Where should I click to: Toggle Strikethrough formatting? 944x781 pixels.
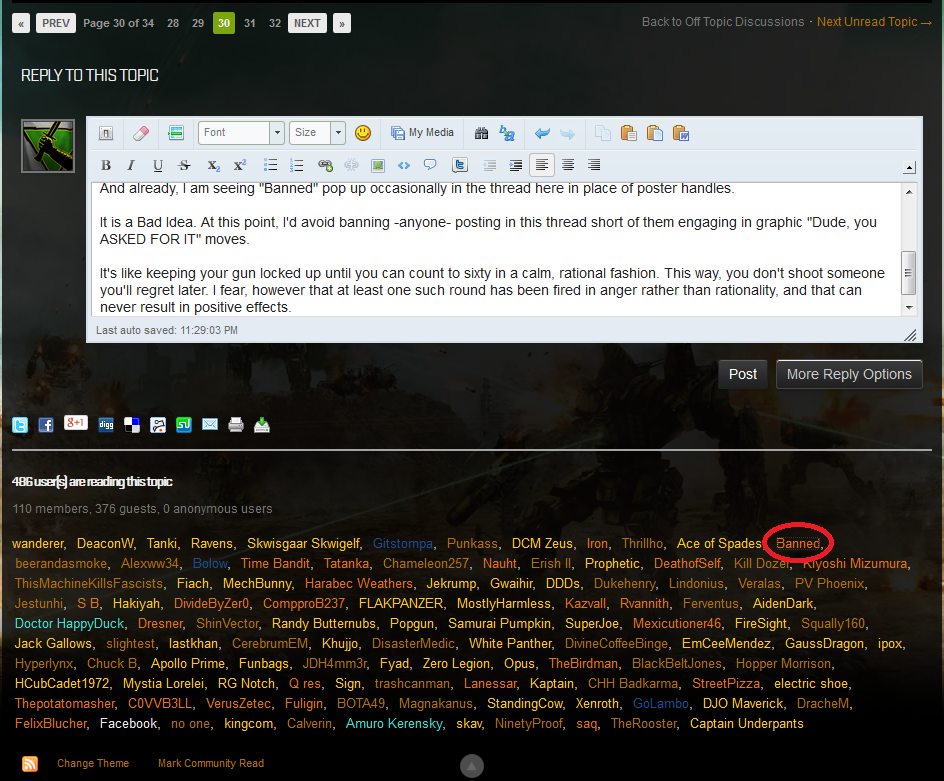point(184,165)
